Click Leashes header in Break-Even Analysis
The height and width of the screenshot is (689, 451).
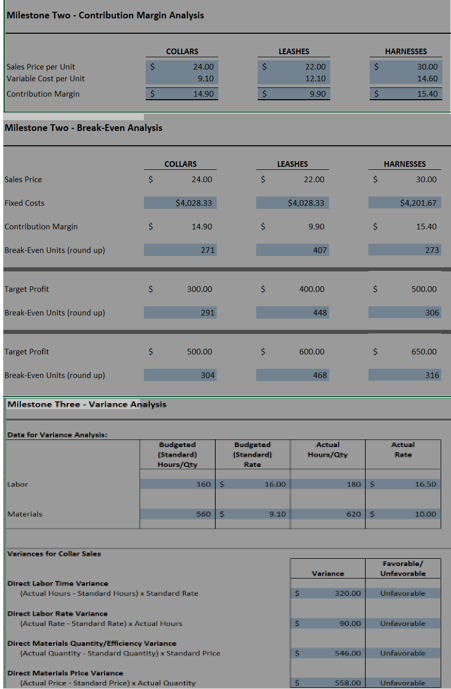(x=292, y=164)
